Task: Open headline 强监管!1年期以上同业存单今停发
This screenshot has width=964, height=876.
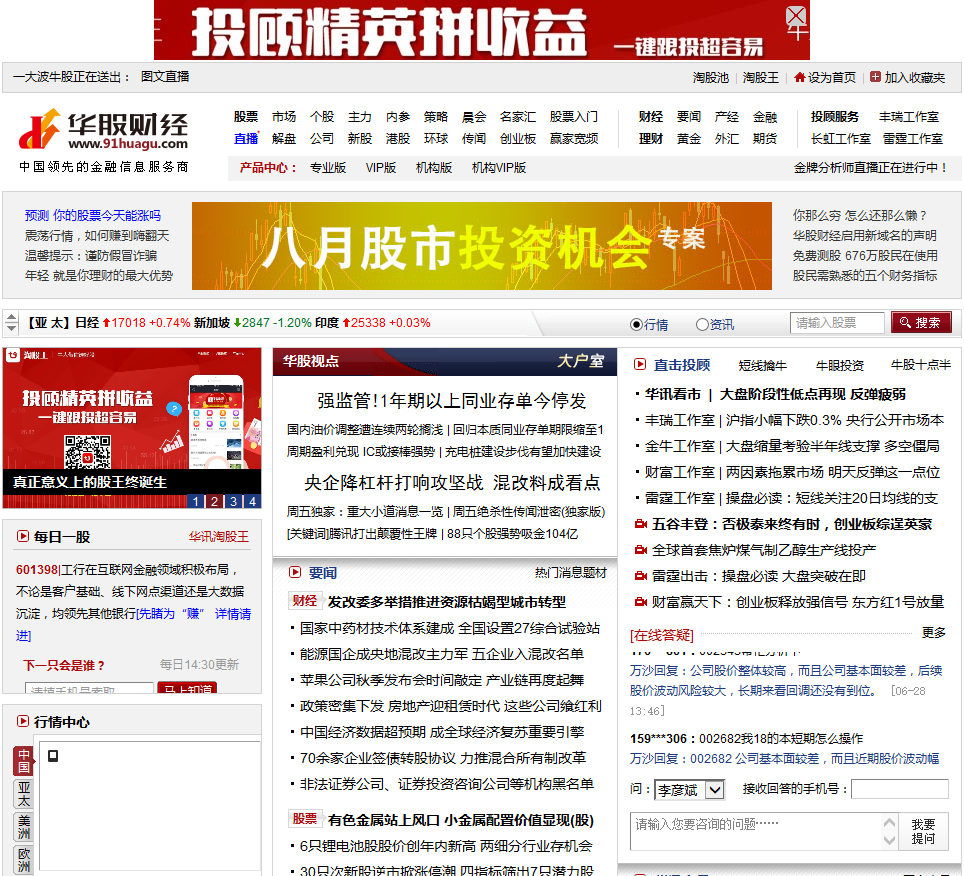Action: pos(451,401)
